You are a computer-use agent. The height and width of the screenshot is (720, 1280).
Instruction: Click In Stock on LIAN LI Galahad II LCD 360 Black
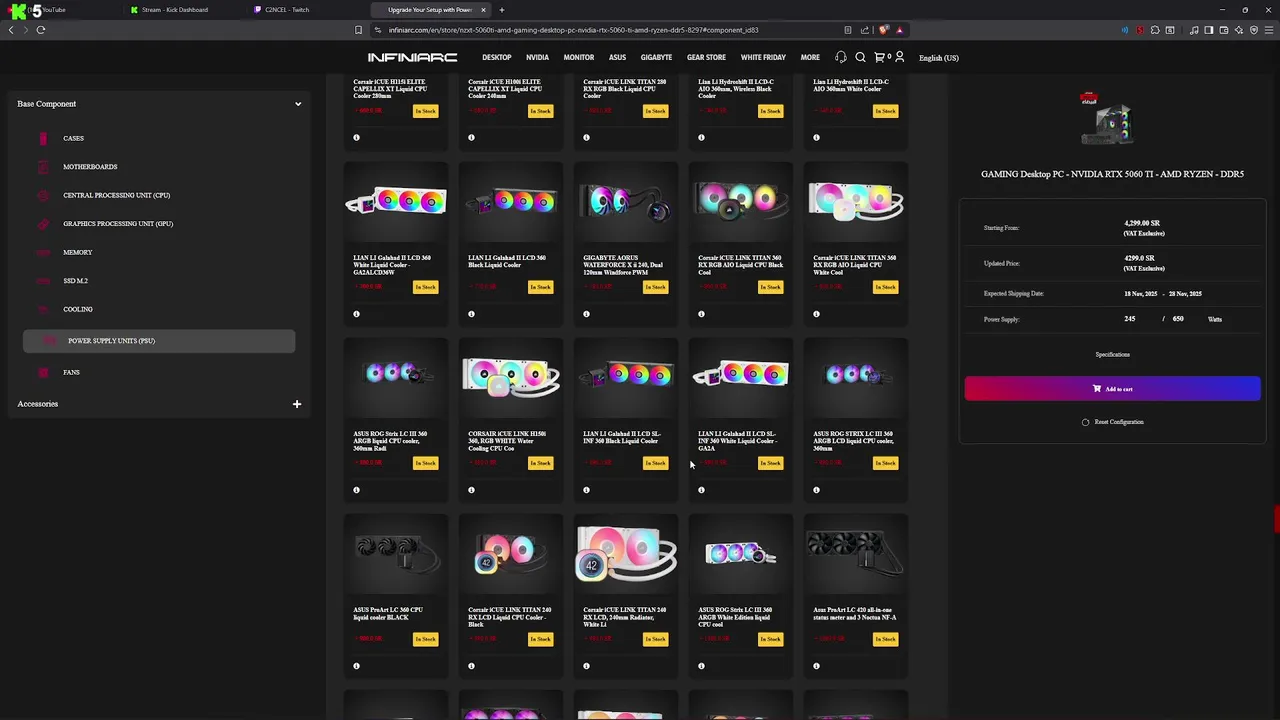pyautogui.click(x=540, y=287)
